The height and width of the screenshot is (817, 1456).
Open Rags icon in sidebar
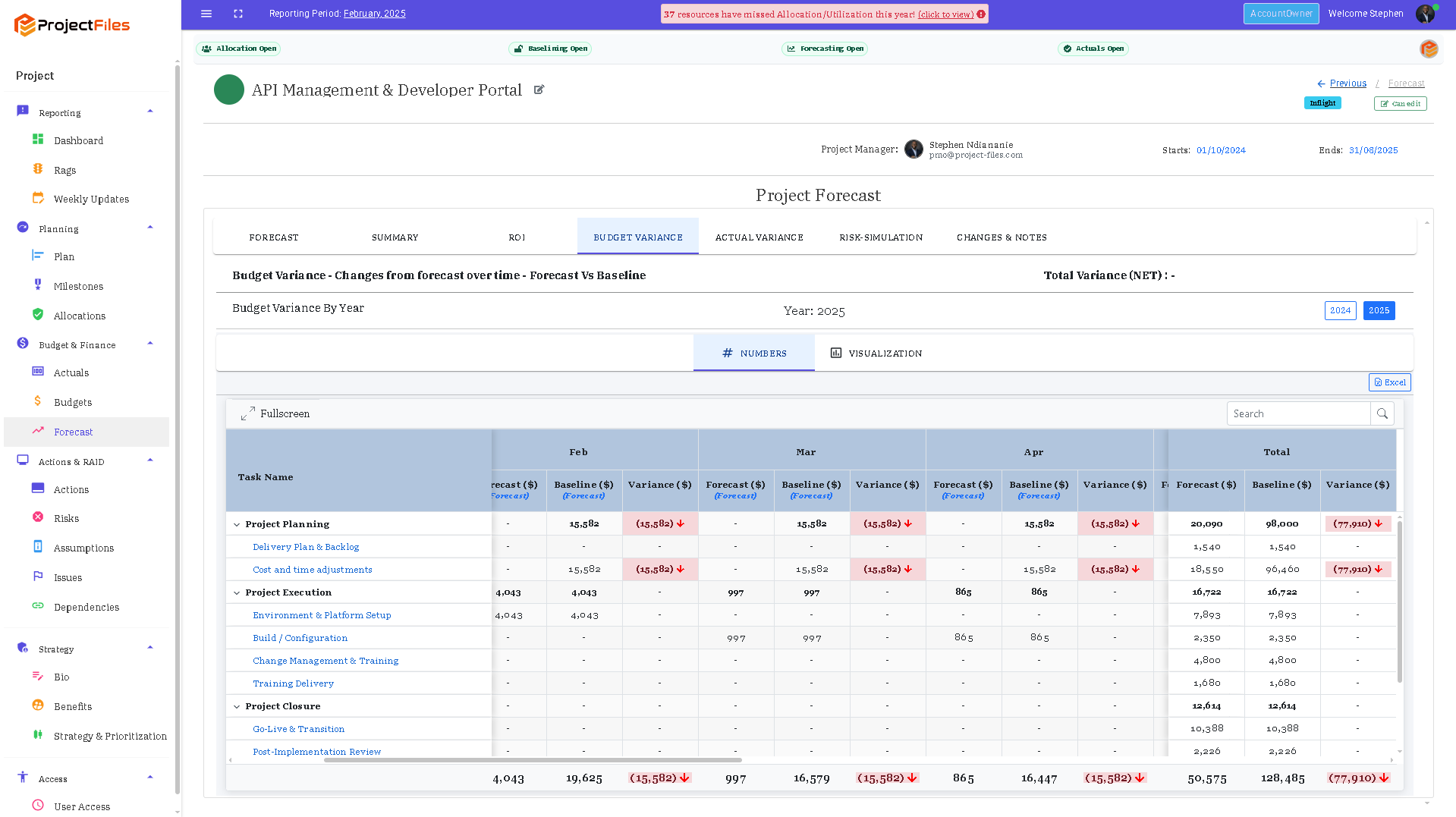(x=38, y=169)
